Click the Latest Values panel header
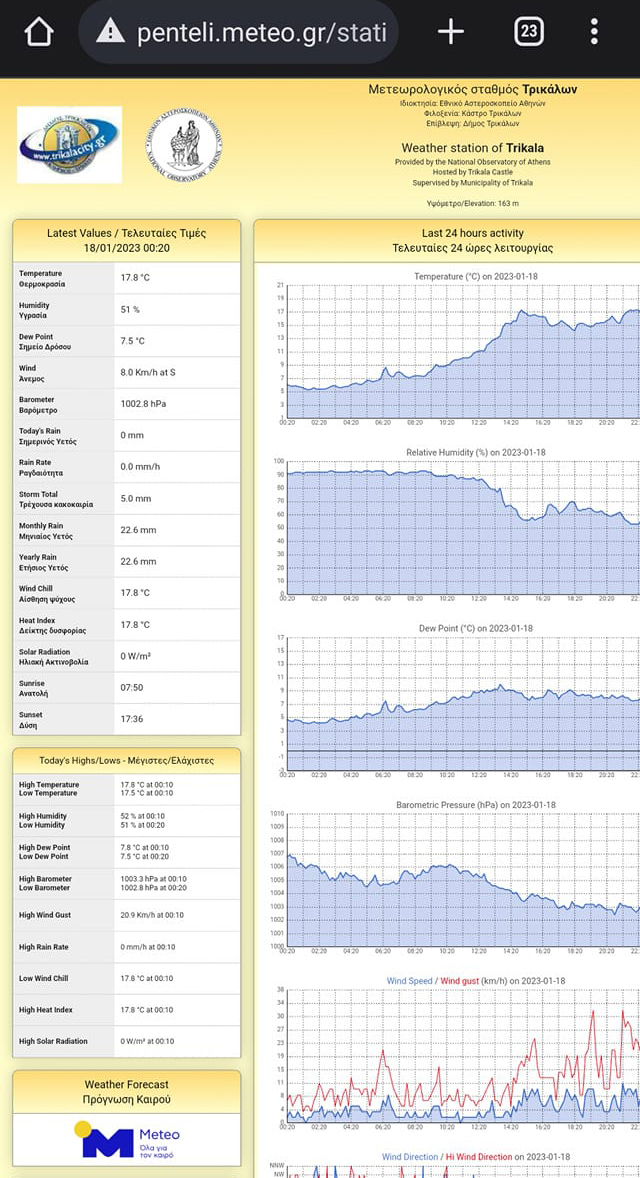 [126, 240]
